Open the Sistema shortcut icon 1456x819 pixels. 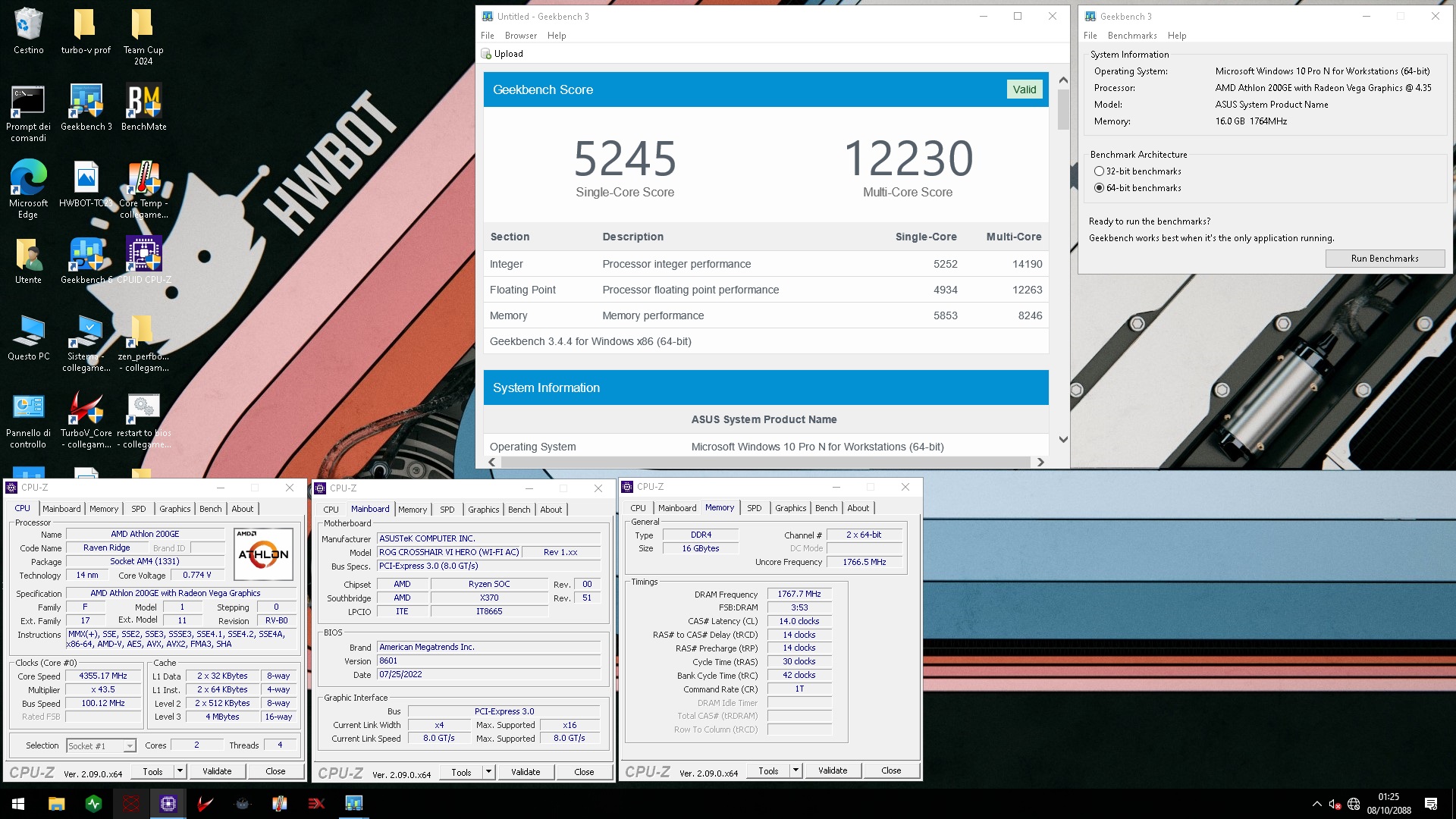pyautogui.click(x=86, y=342)
